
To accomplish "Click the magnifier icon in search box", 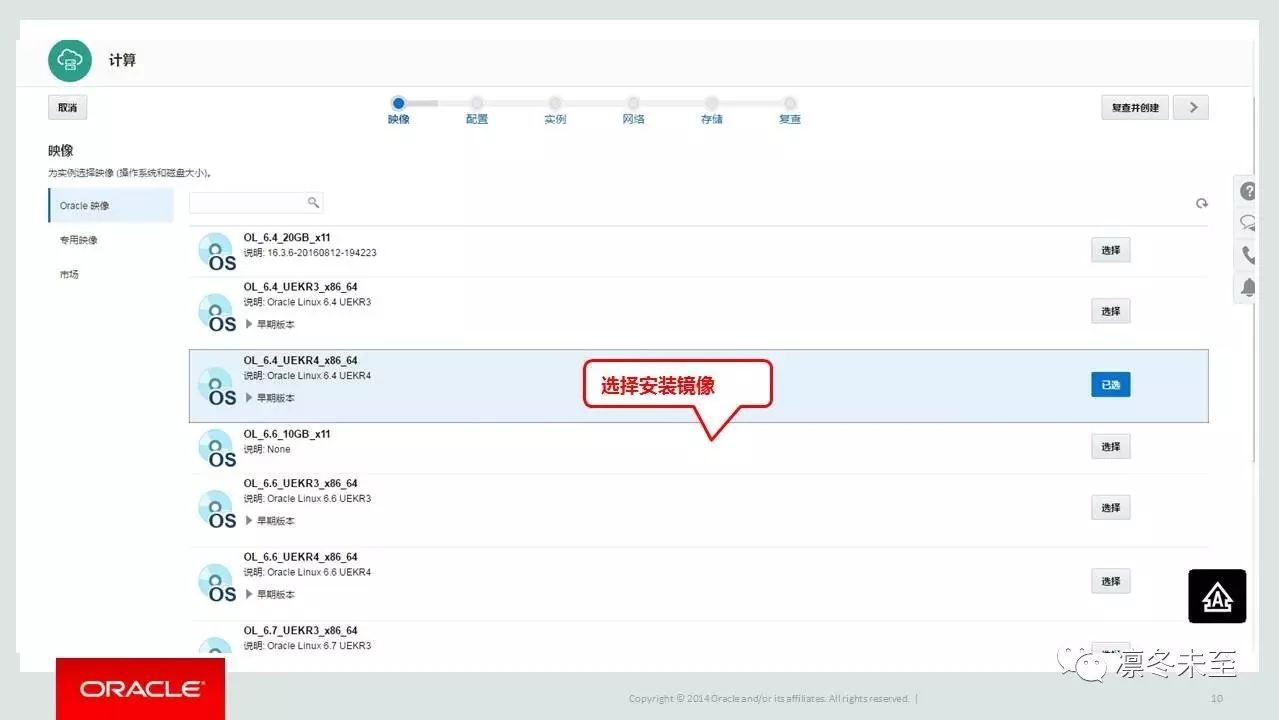I will click(x=313, y=203).
